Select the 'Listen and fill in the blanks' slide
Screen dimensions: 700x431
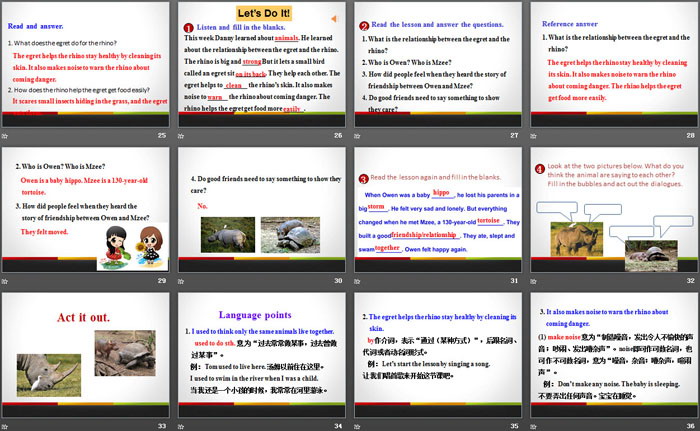point(262,64)
